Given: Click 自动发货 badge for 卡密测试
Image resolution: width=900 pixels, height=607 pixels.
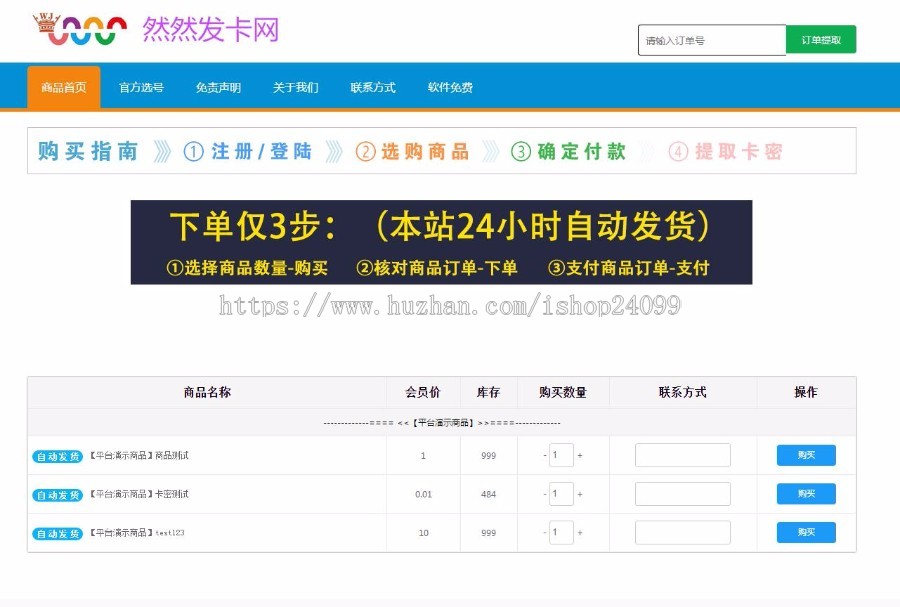Looking at the screenshot, I should pos(57,495).
